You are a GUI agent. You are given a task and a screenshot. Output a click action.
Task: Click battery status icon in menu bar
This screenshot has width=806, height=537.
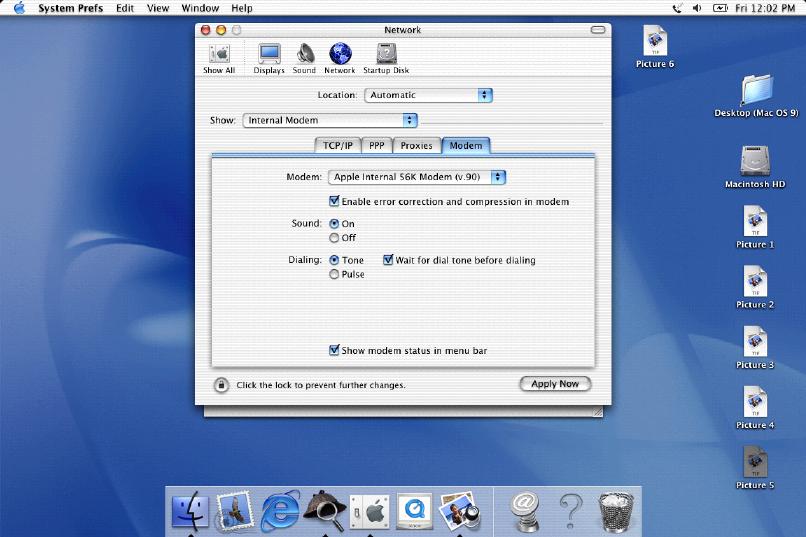click(x=720, y=8)
